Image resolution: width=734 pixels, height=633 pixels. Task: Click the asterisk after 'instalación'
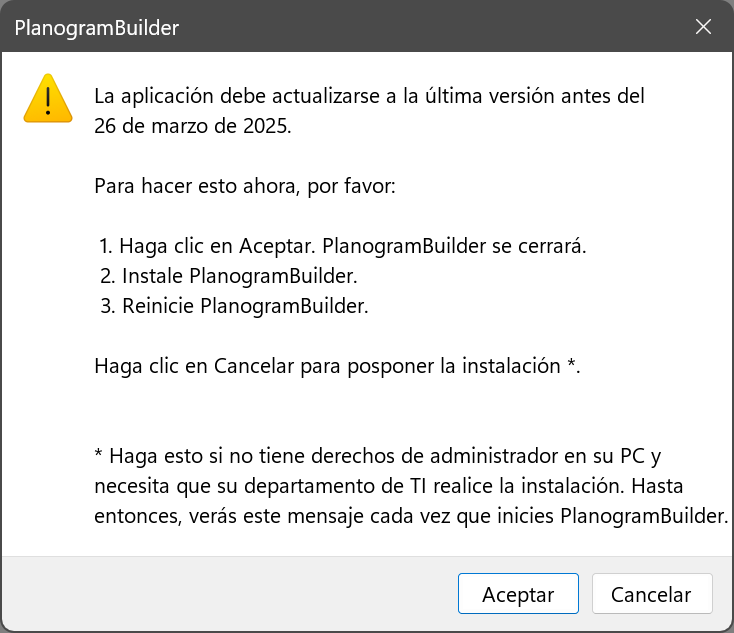pyautogui.click(x=573, y=365)
